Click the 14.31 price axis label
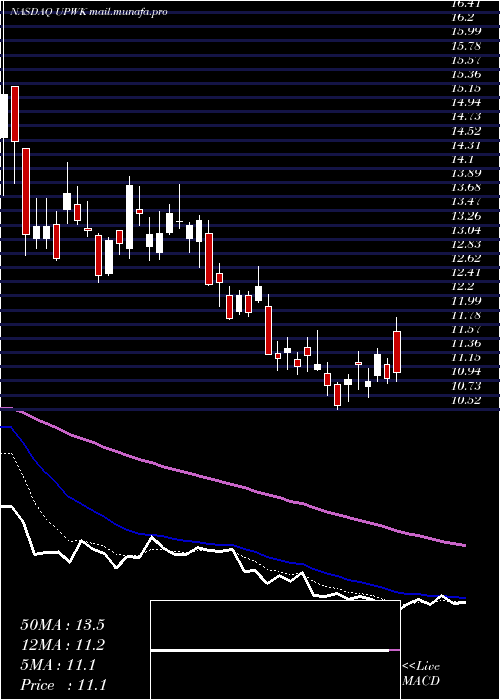The image size is (500, 700). (x=466, y=145)
